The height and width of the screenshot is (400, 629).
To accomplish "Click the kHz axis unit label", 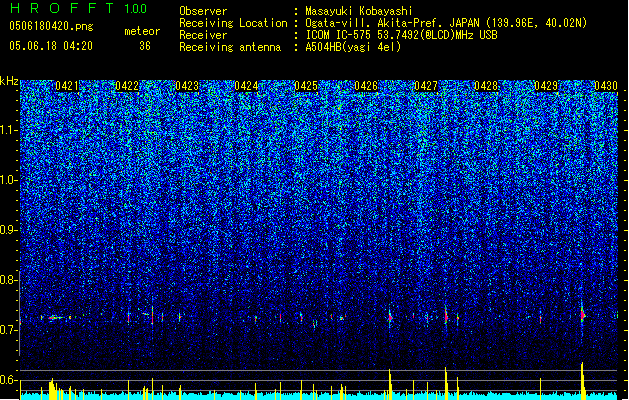I will pos(9,81).
